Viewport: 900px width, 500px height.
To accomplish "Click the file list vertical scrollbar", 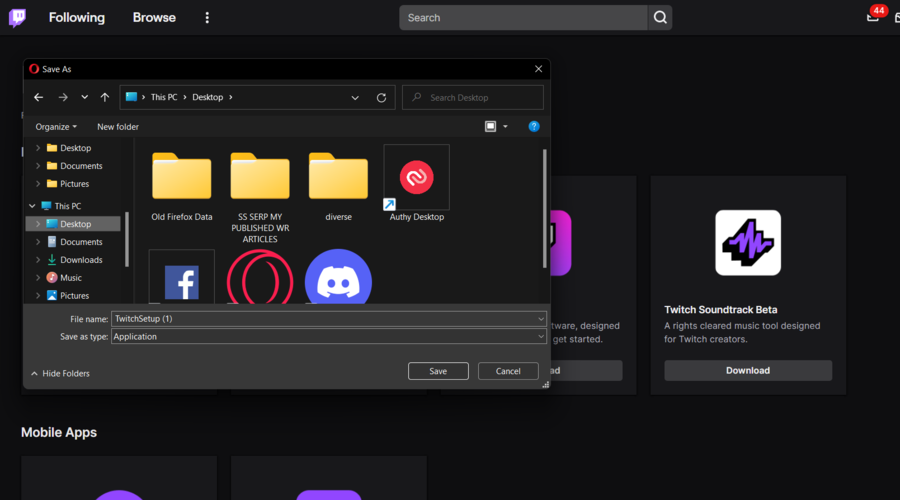I will click(x=544, y=208).
